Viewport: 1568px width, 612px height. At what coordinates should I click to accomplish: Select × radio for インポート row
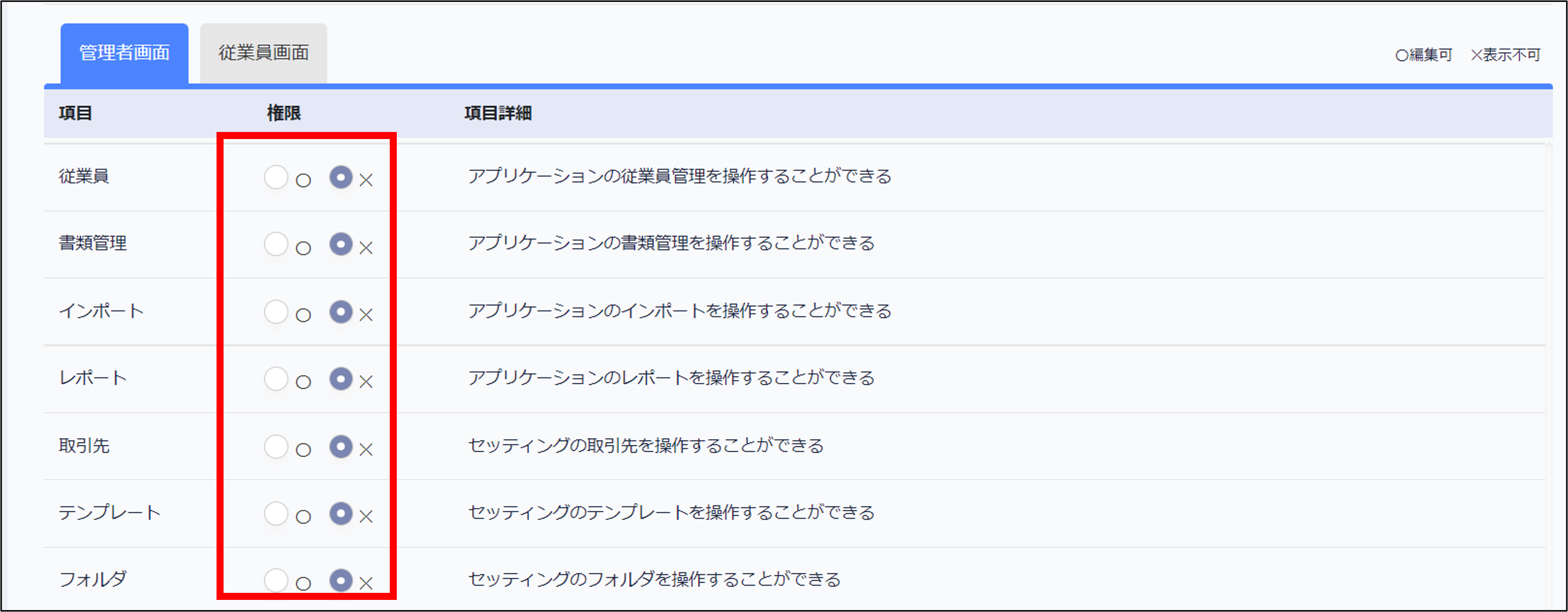(341, 312)
